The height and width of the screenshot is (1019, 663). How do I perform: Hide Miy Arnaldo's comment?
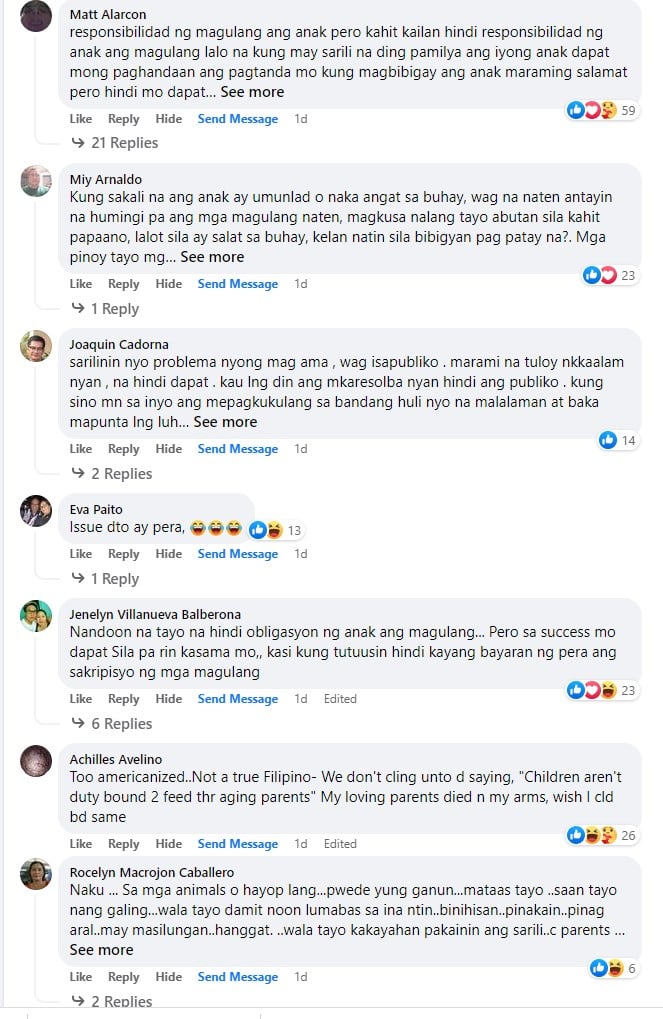point(169,284)
